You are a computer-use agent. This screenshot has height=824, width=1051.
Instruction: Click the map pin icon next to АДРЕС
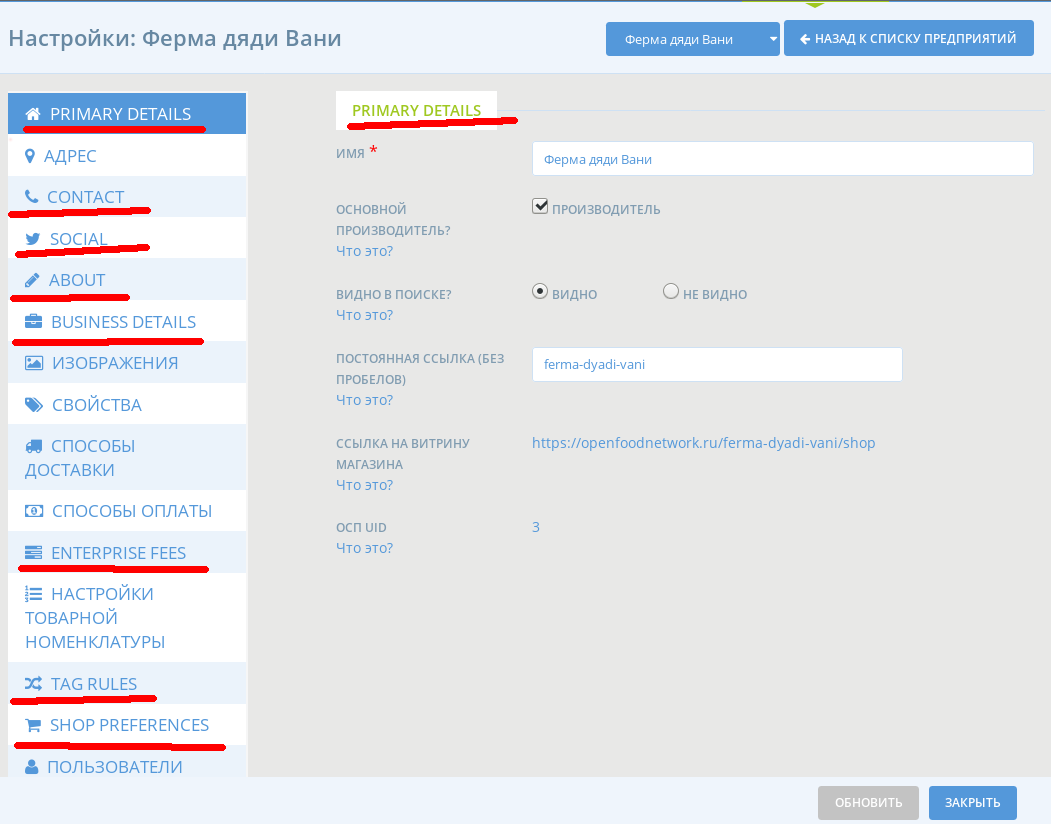point(29,156)
